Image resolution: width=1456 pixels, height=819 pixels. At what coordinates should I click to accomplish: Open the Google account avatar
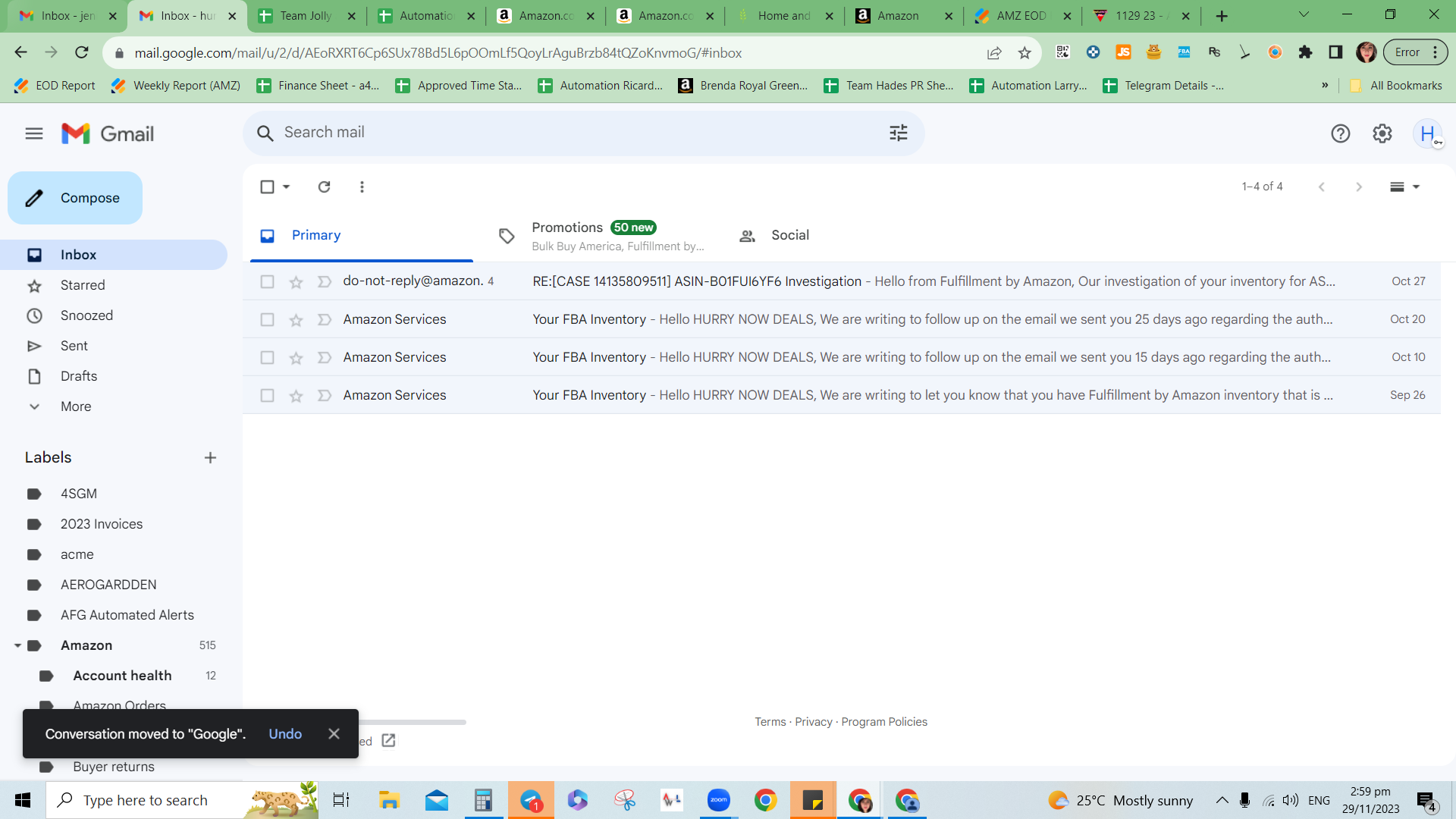click(1428, 134)
